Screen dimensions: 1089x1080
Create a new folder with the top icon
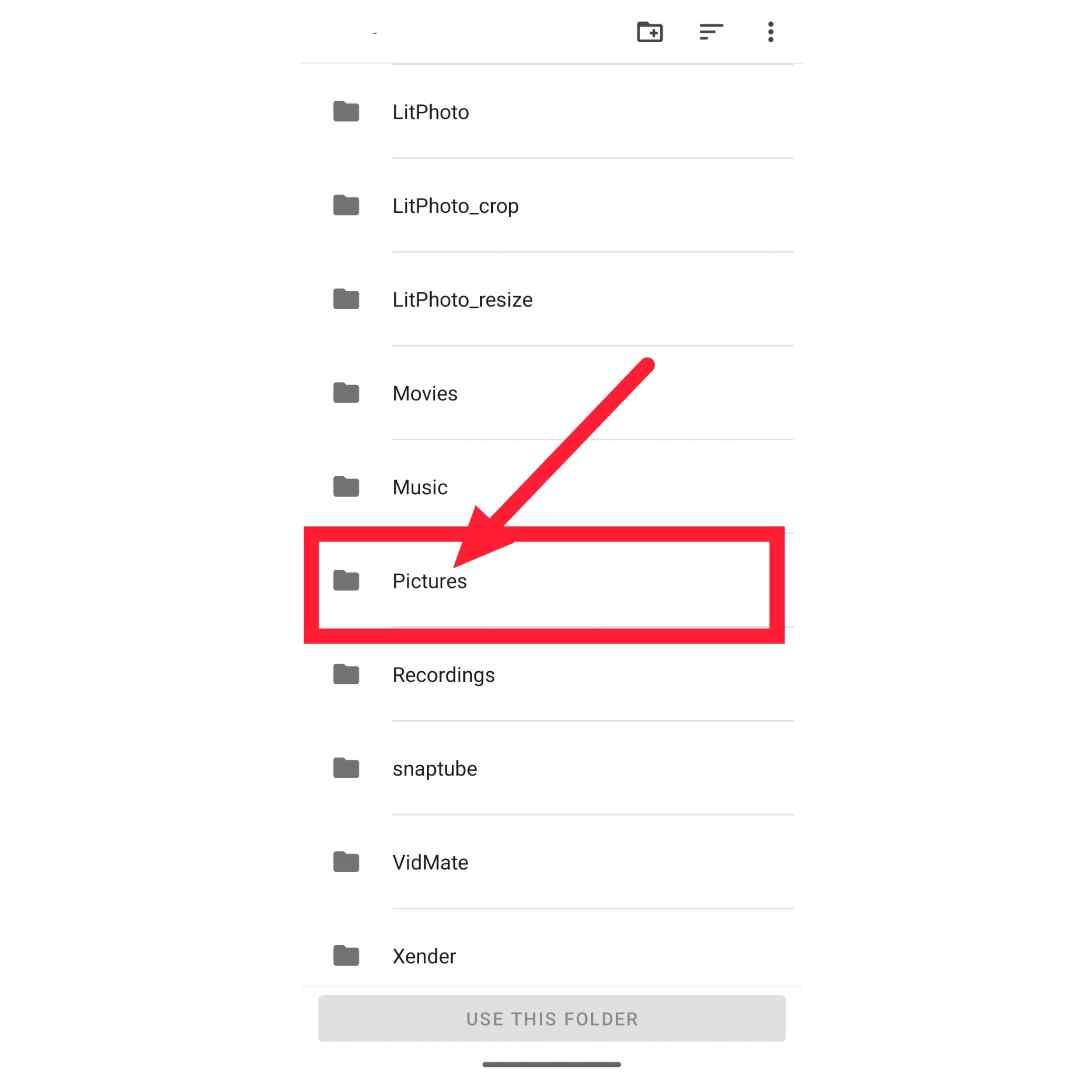point(649,32)
